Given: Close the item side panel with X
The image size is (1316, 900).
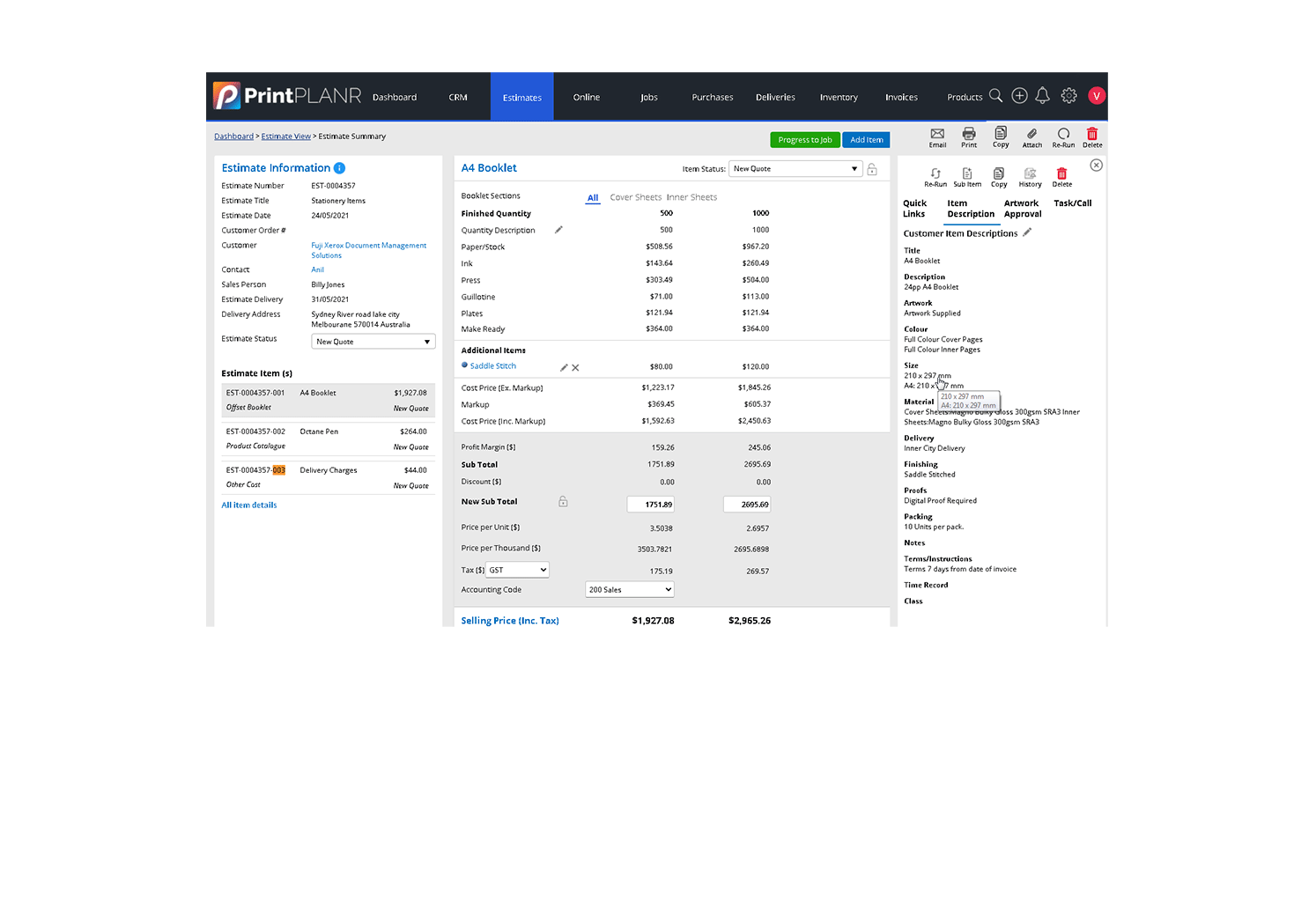Looking at the screenshot, I should pyautogui.click(x=1097, y=166).
